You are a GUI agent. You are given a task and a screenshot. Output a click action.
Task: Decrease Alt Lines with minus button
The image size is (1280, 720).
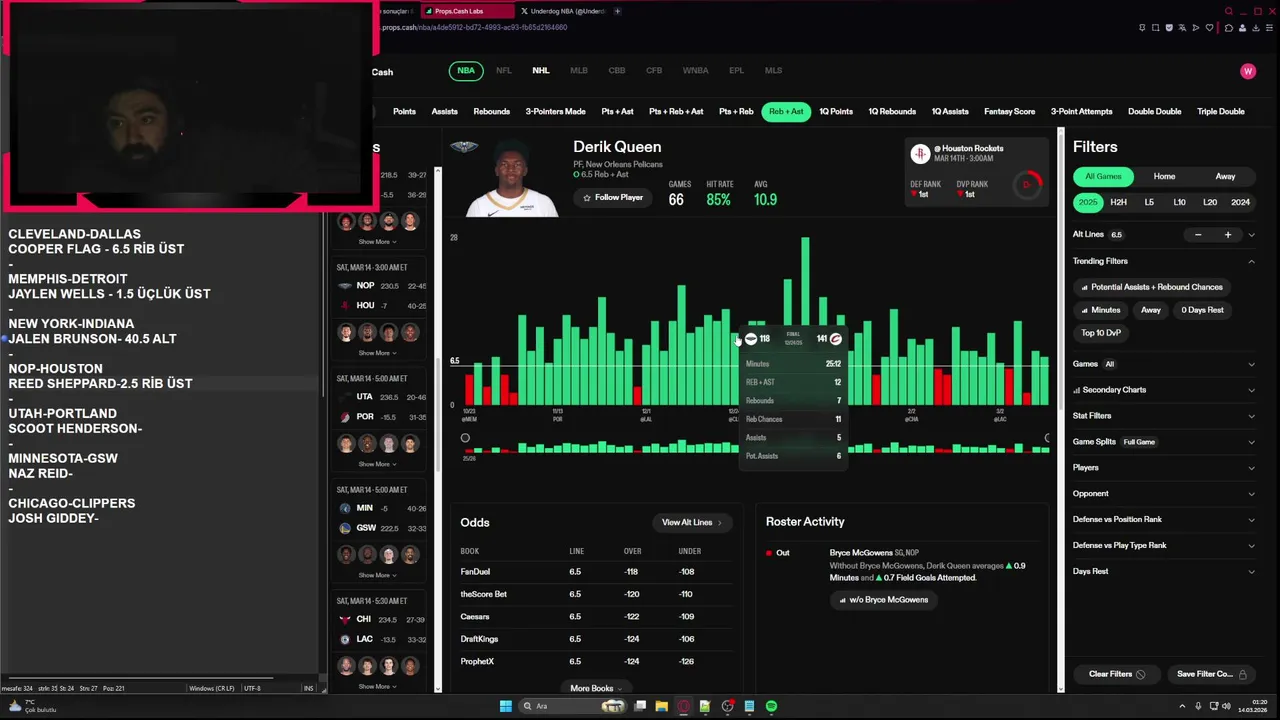(1198, 235)
